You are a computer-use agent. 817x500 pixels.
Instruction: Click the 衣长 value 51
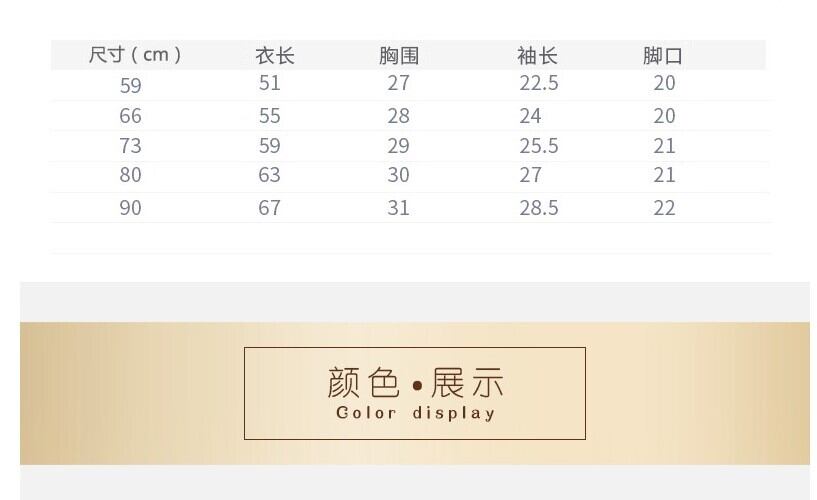270,83
